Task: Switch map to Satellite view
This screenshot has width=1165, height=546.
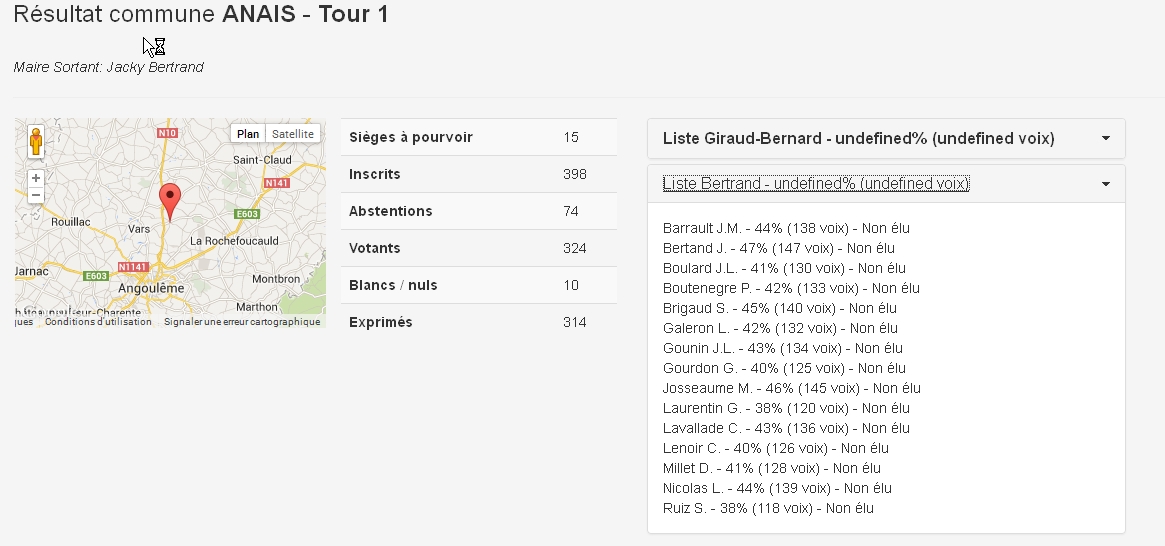Action: 293,134
